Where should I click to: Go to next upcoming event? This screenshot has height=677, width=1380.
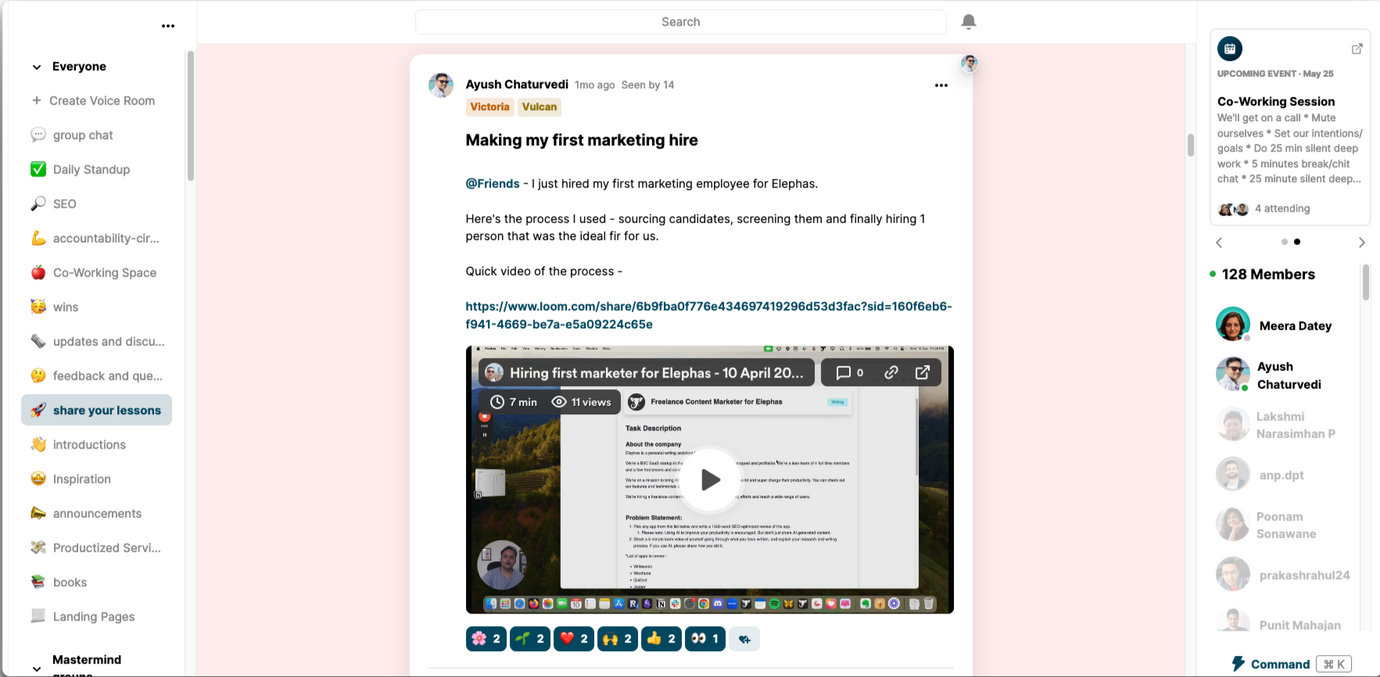pyautogui.click(x=1361, y=243)
